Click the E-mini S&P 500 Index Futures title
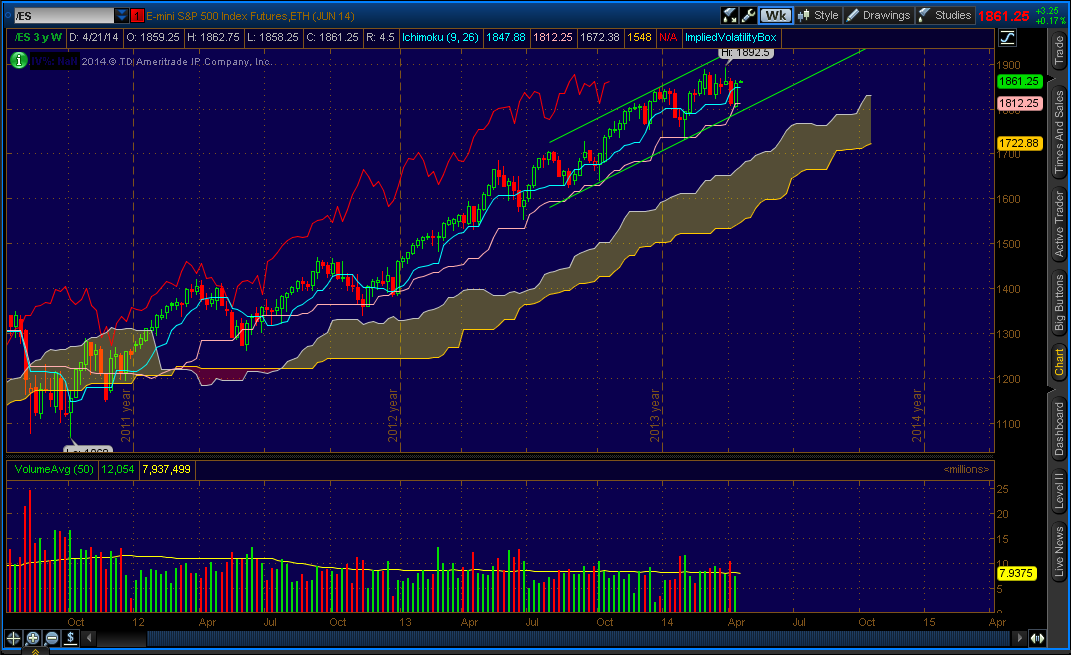Image resolution: width=1071 pixels, height=655 pixels. [250, 16]
